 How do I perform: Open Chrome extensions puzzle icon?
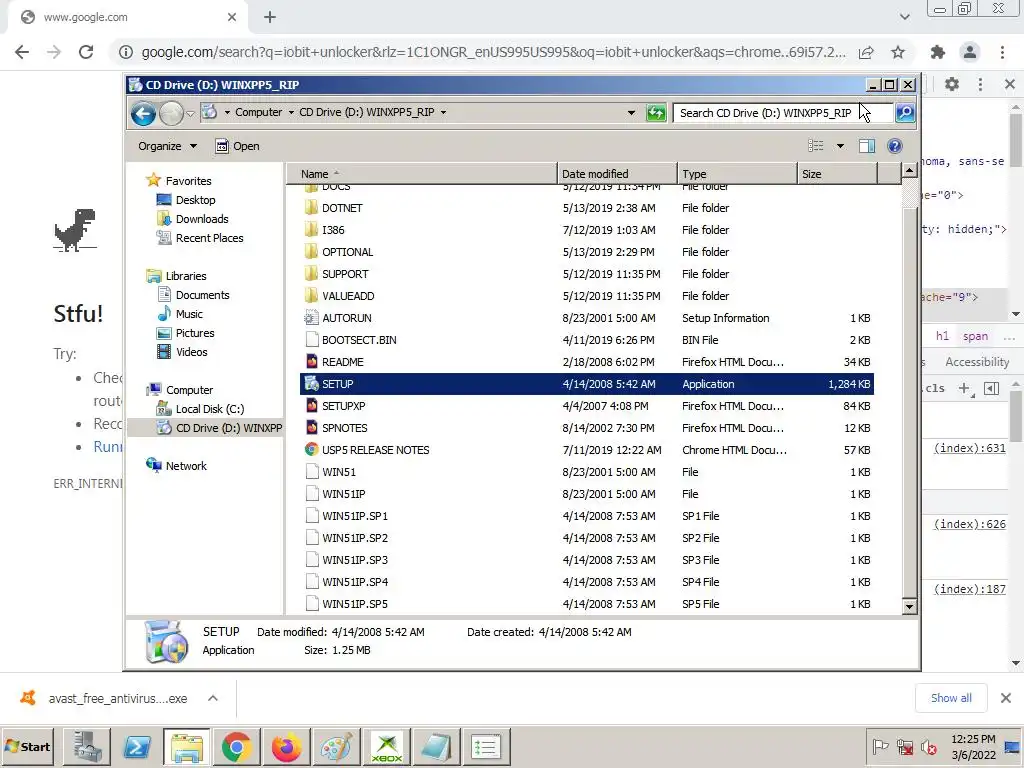point(938,52)
